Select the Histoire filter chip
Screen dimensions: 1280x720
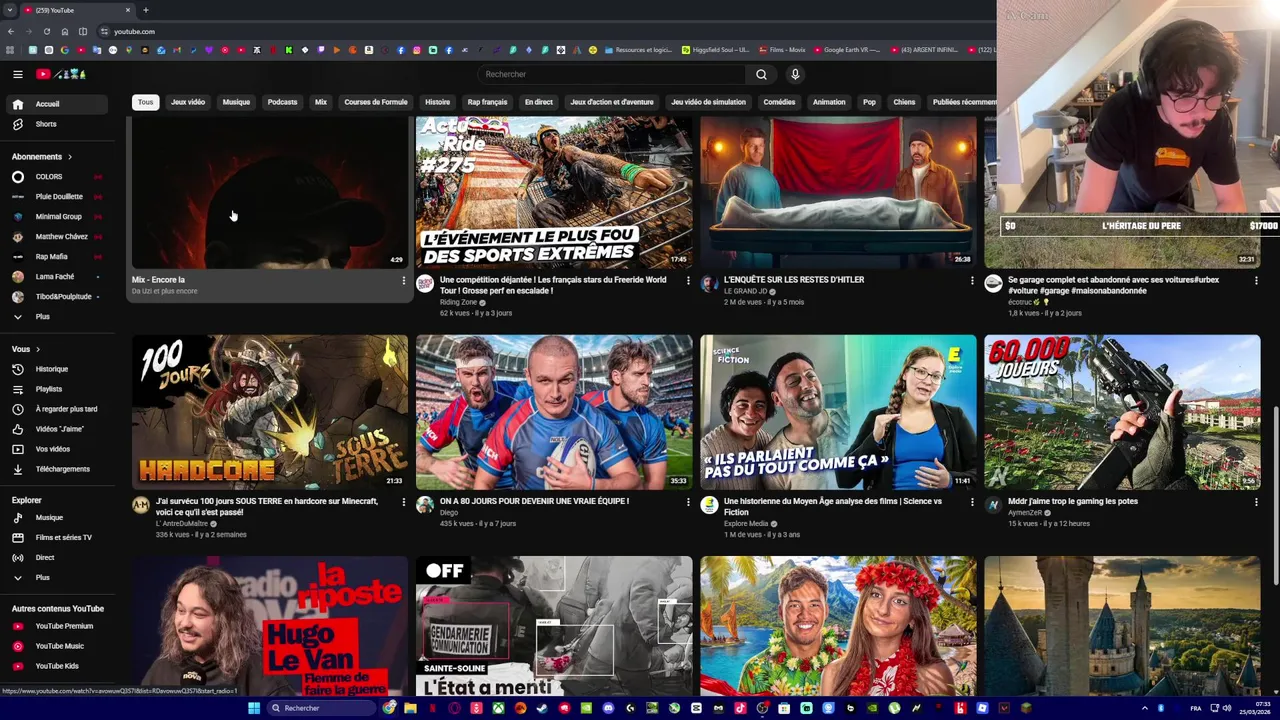pos(437,102)
